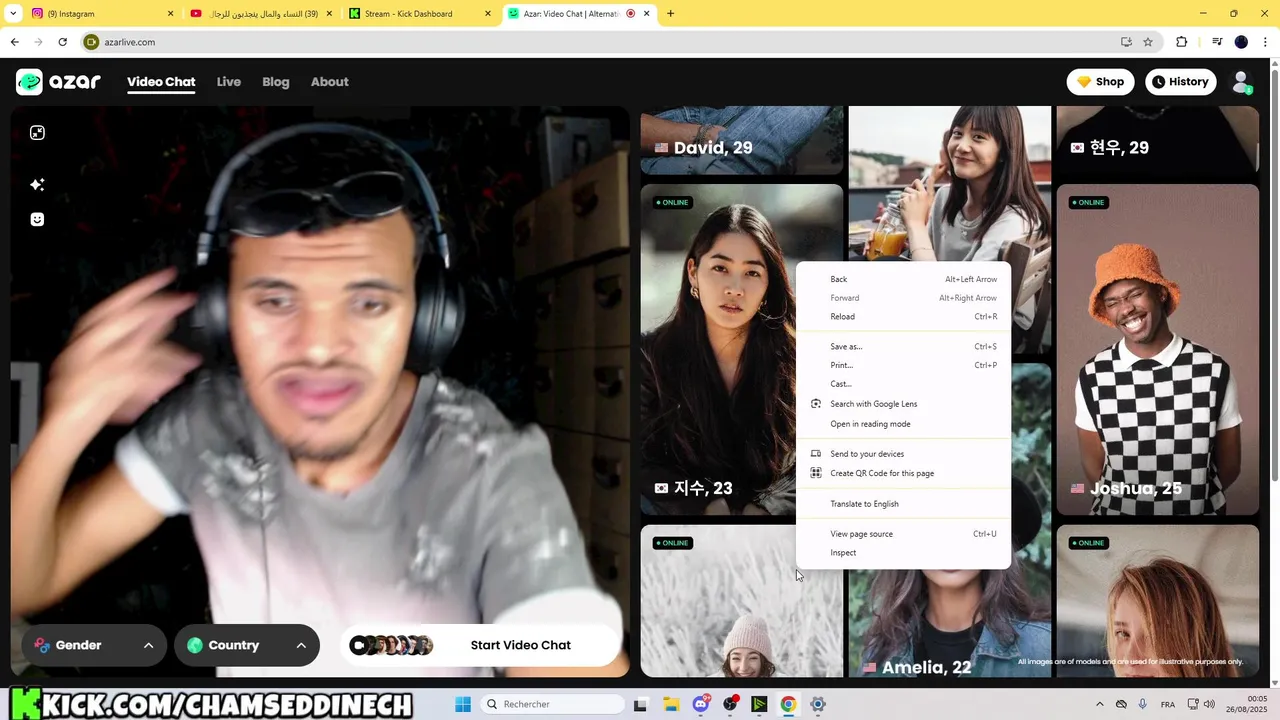Viewport: 1280px width, 720px height.
Task: Open OBS Studio from the taskbar
Action: click(x=730, y=704)
